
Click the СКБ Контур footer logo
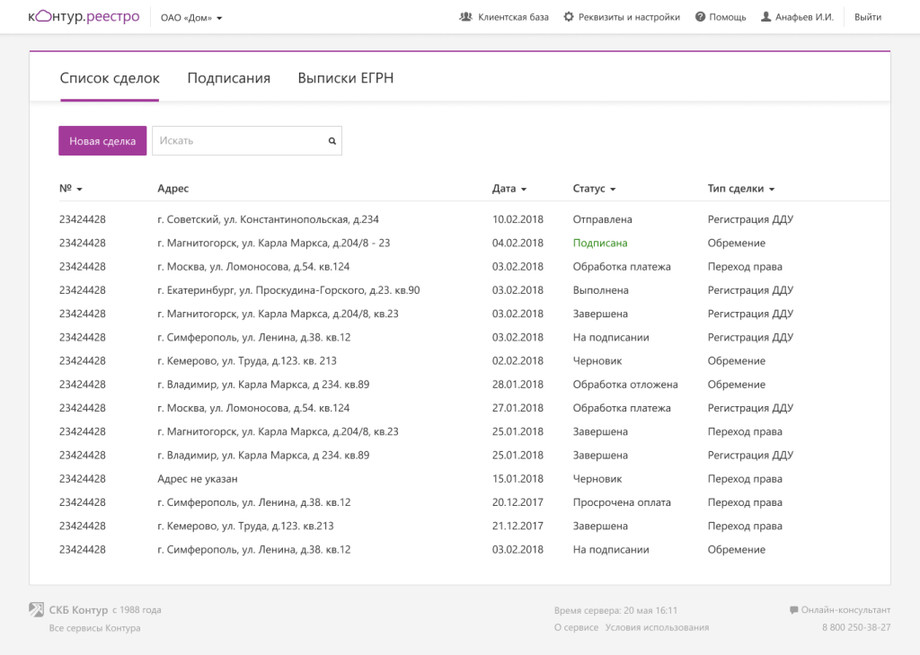coord(36,610)
